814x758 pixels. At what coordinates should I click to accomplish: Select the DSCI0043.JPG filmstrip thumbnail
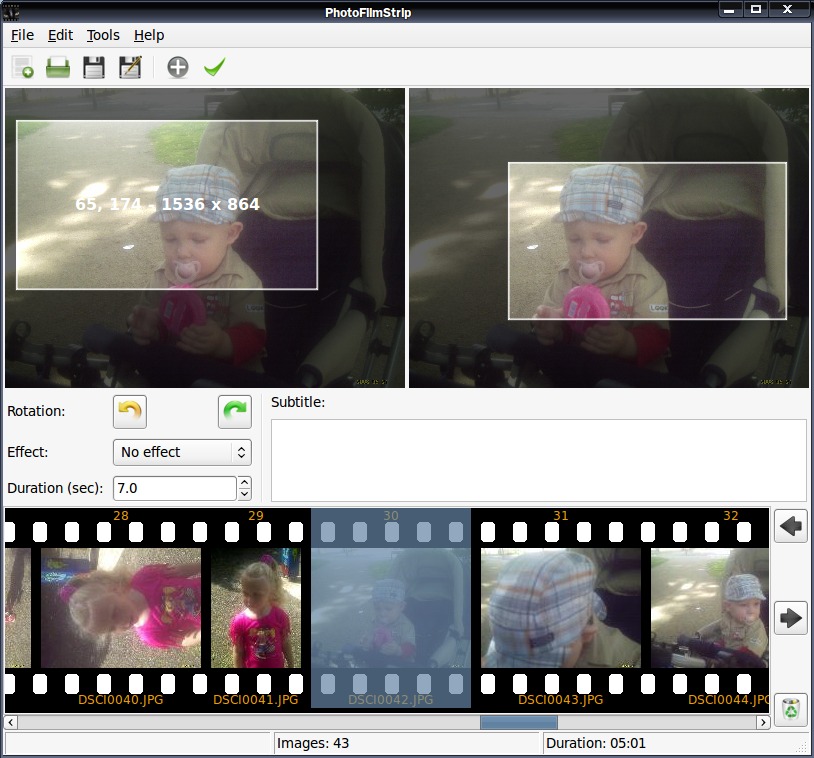pyautogui.click(x=561, y=608)
